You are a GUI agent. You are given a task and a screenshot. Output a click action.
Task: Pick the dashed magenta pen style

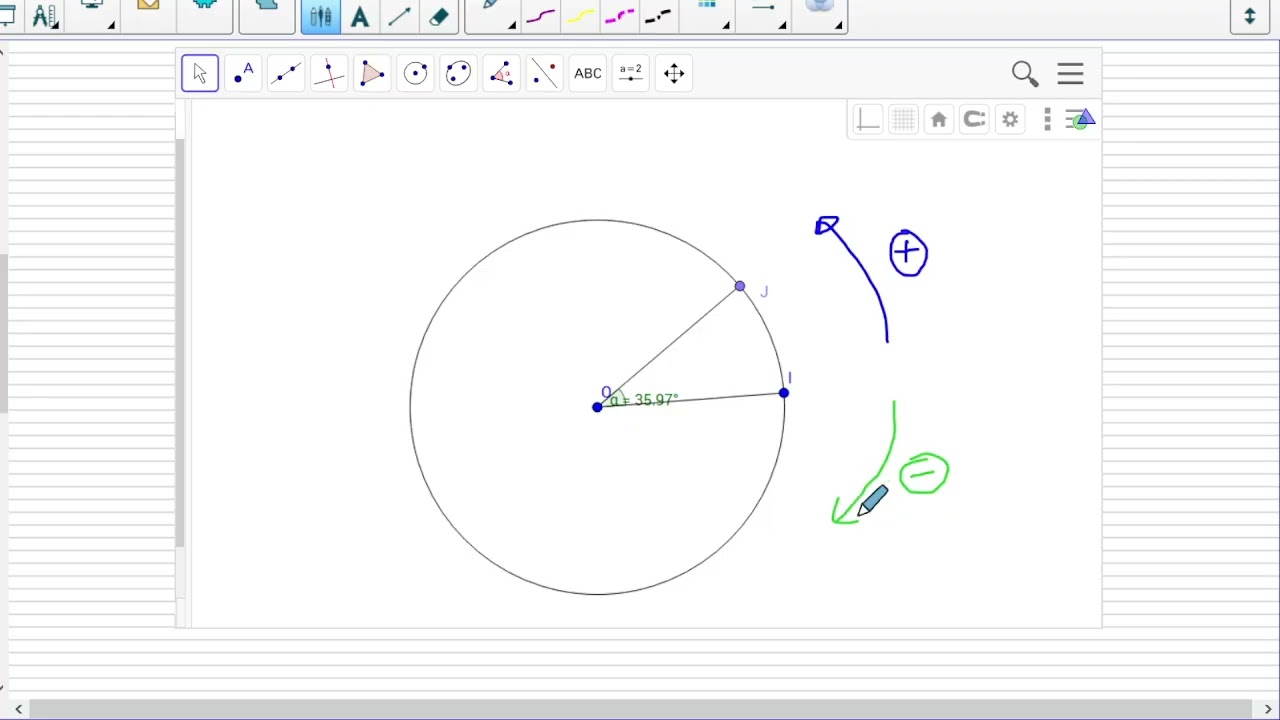coord(620,16)
